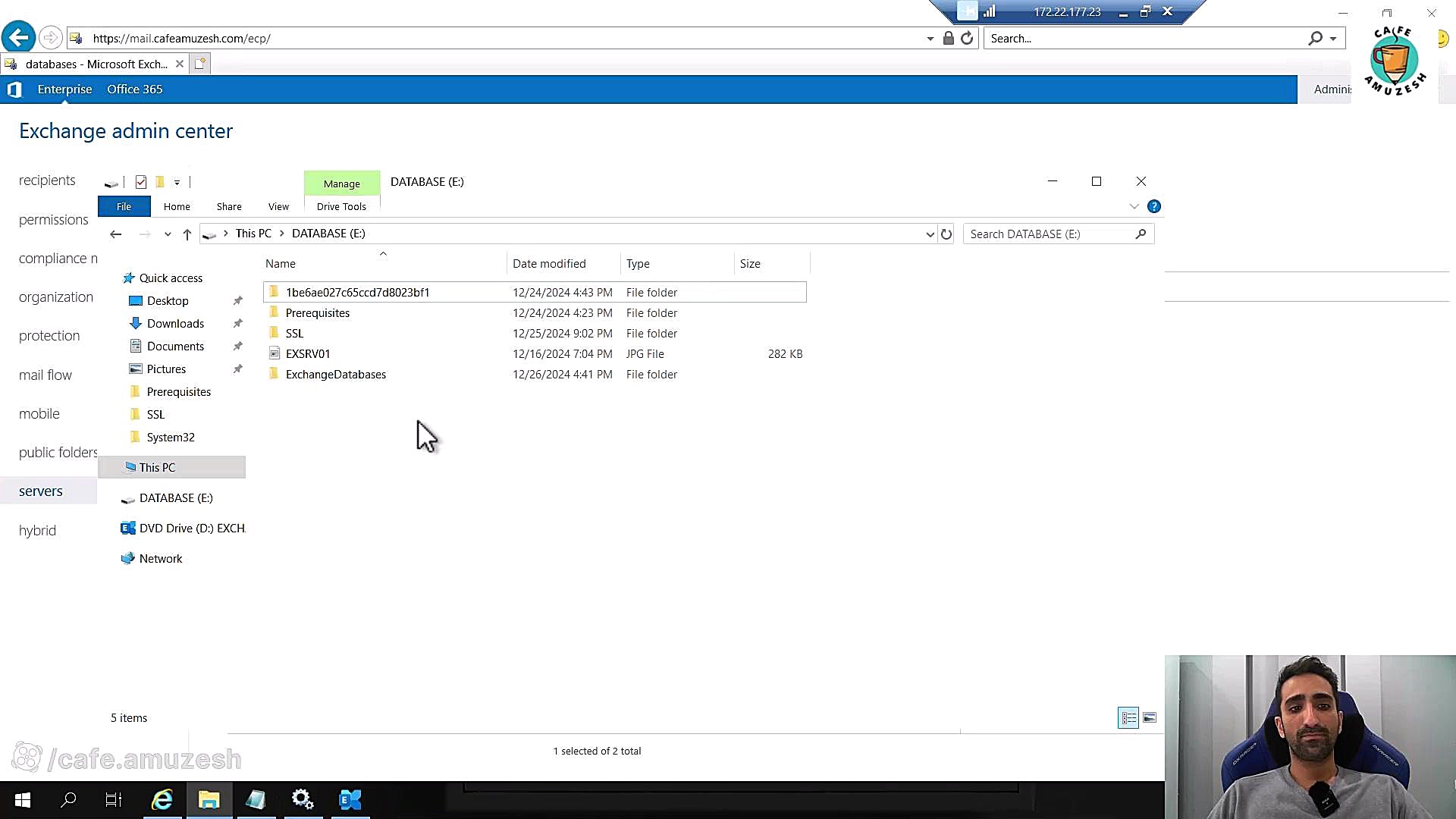The image size is (1456, 819).
Task: Open the Share ribbon tab
Action: pos(229,206)
